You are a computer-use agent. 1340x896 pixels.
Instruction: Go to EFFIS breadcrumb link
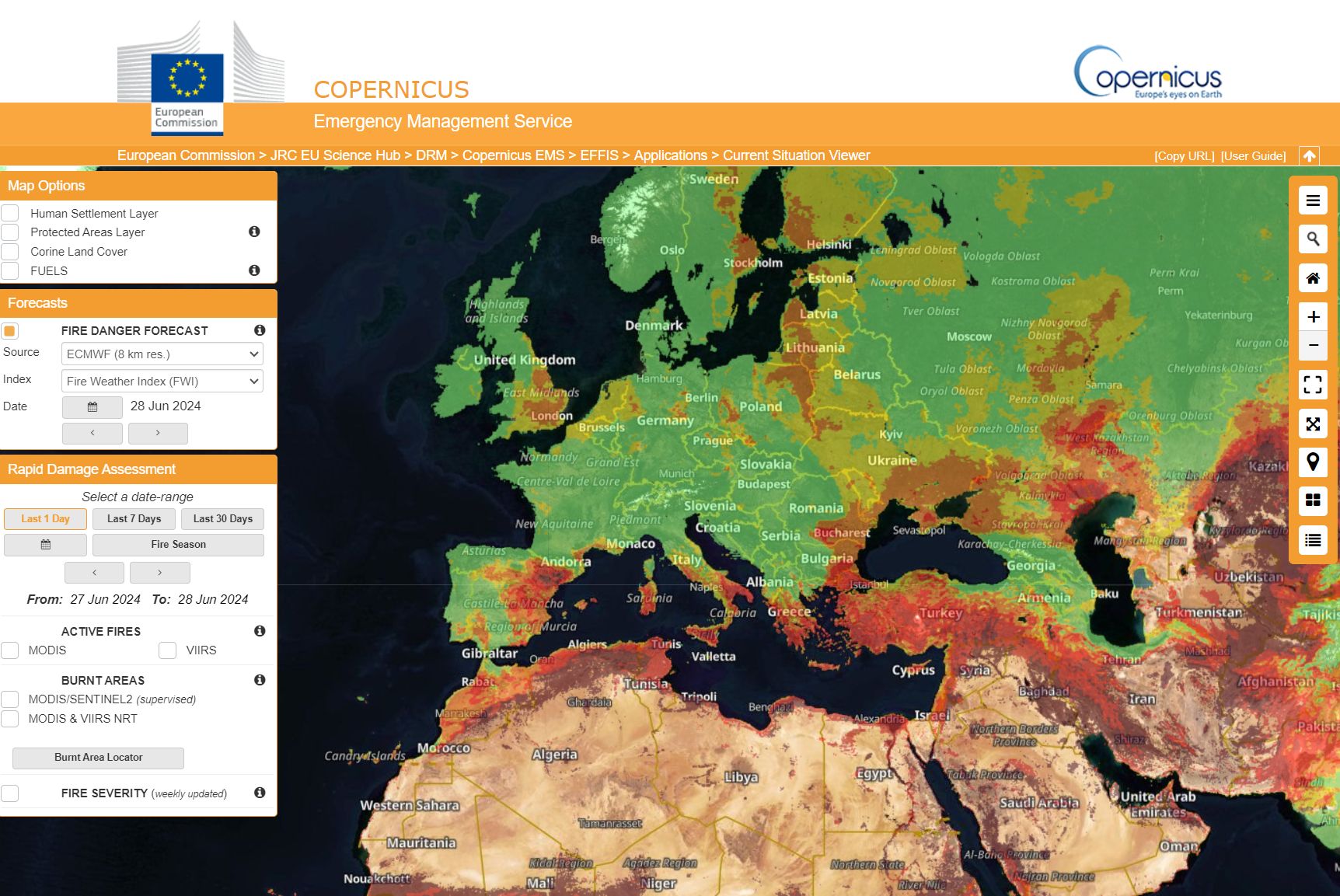(599, 155)
